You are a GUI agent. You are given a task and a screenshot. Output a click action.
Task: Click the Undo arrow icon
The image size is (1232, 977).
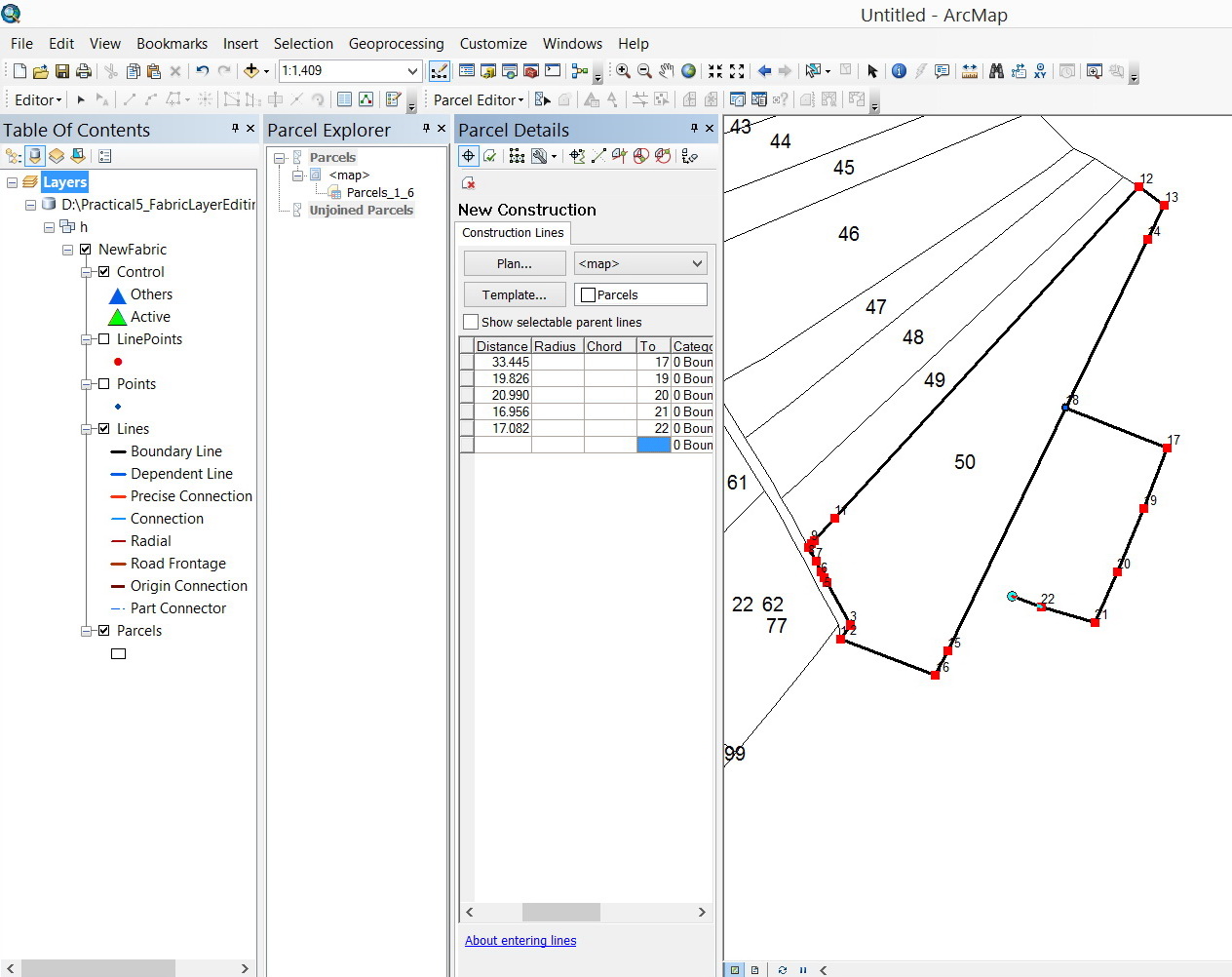click(x=202, y=71)
